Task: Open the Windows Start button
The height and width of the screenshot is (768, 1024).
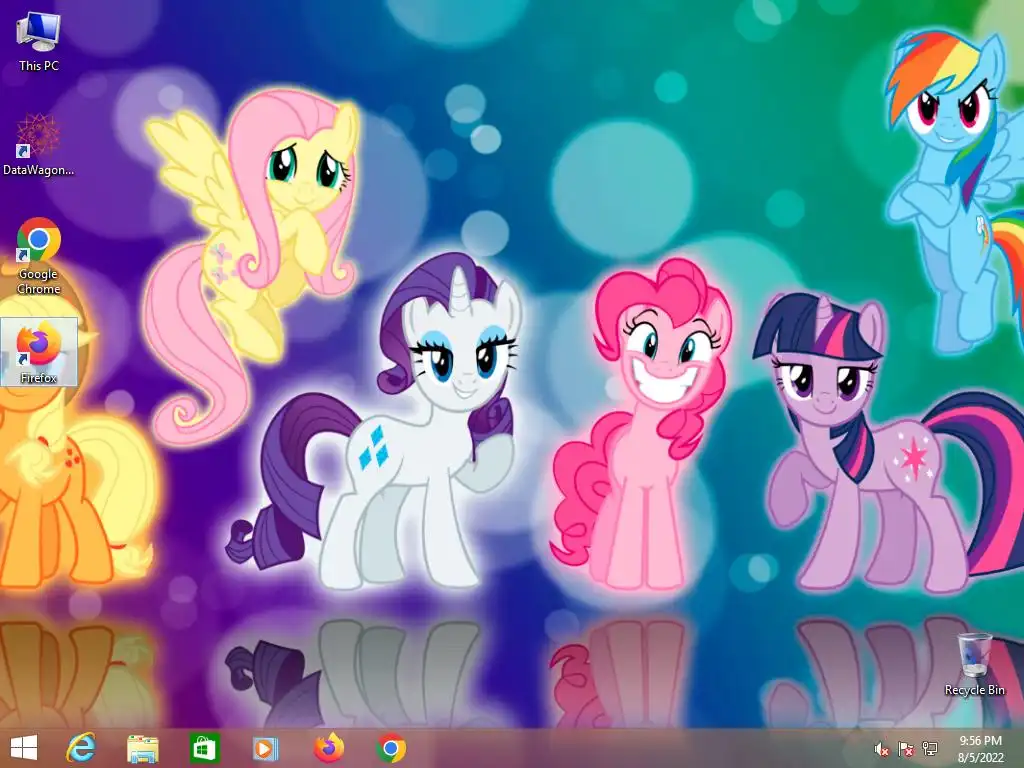Action: (x=24, y=748)
